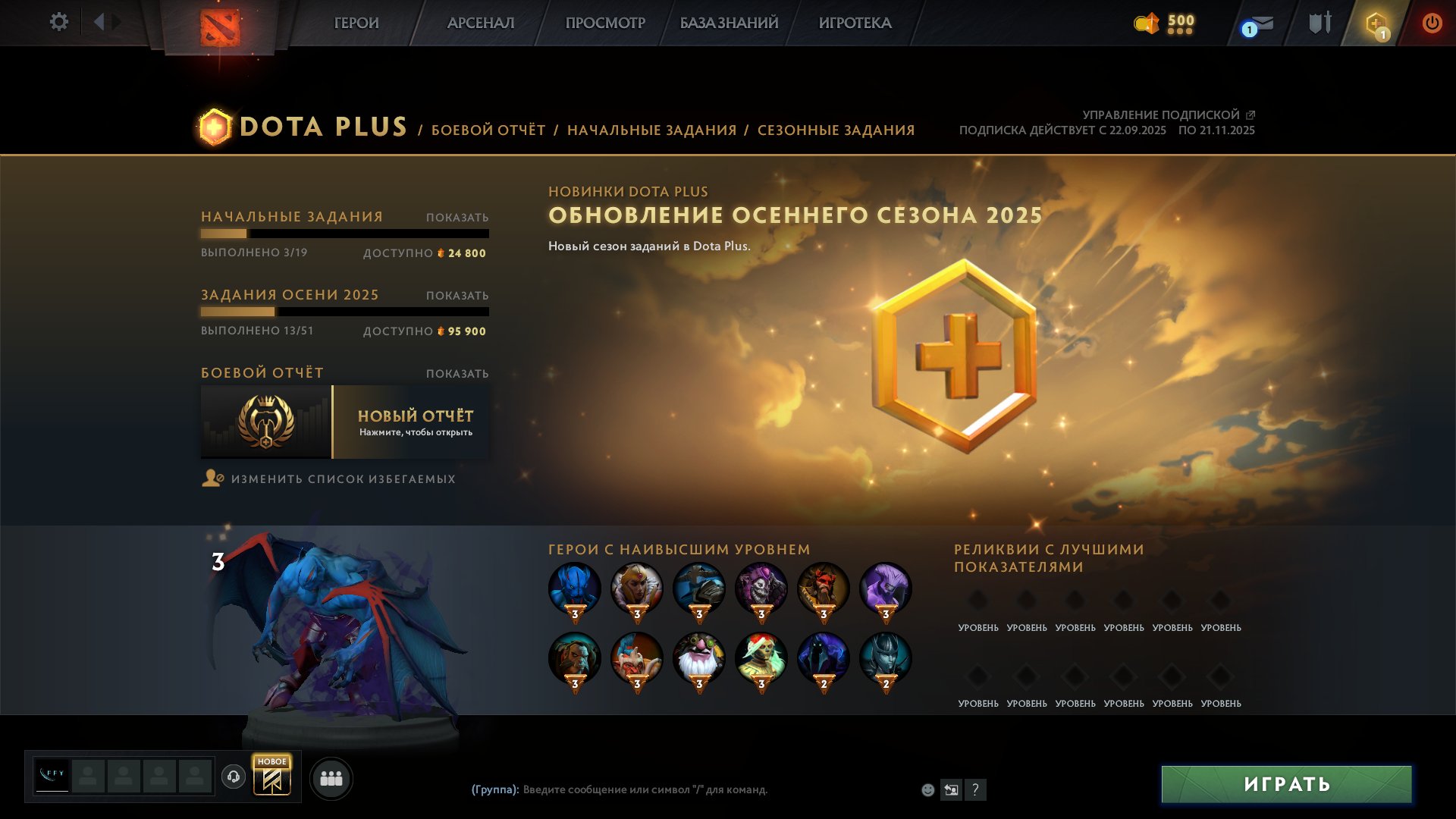The image size is (1456, 819).
Task: Click the Задания осени 2025 progress bar
Action: pos(345,312)
